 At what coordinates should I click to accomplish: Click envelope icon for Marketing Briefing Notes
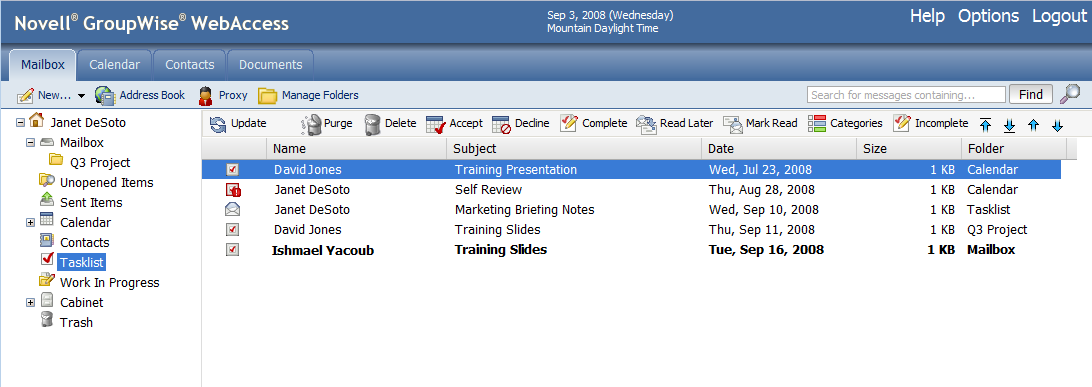coord(233,210)
